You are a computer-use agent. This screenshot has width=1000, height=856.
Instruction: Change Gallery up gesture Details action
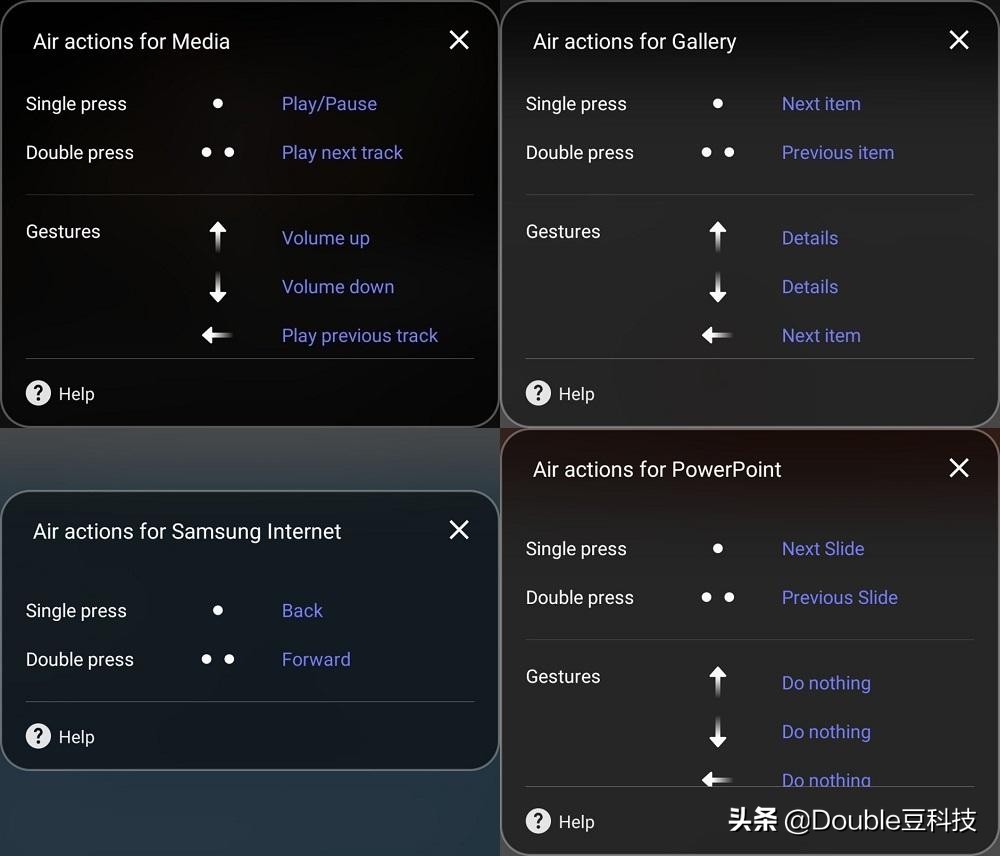(810, 238)
